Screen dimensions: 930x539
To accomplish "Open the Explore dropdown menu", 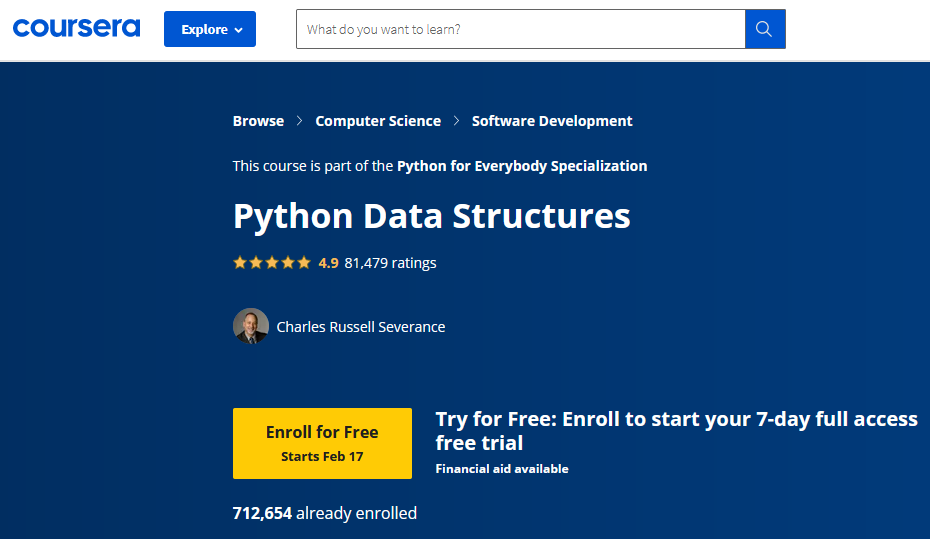I will (210, 29).
